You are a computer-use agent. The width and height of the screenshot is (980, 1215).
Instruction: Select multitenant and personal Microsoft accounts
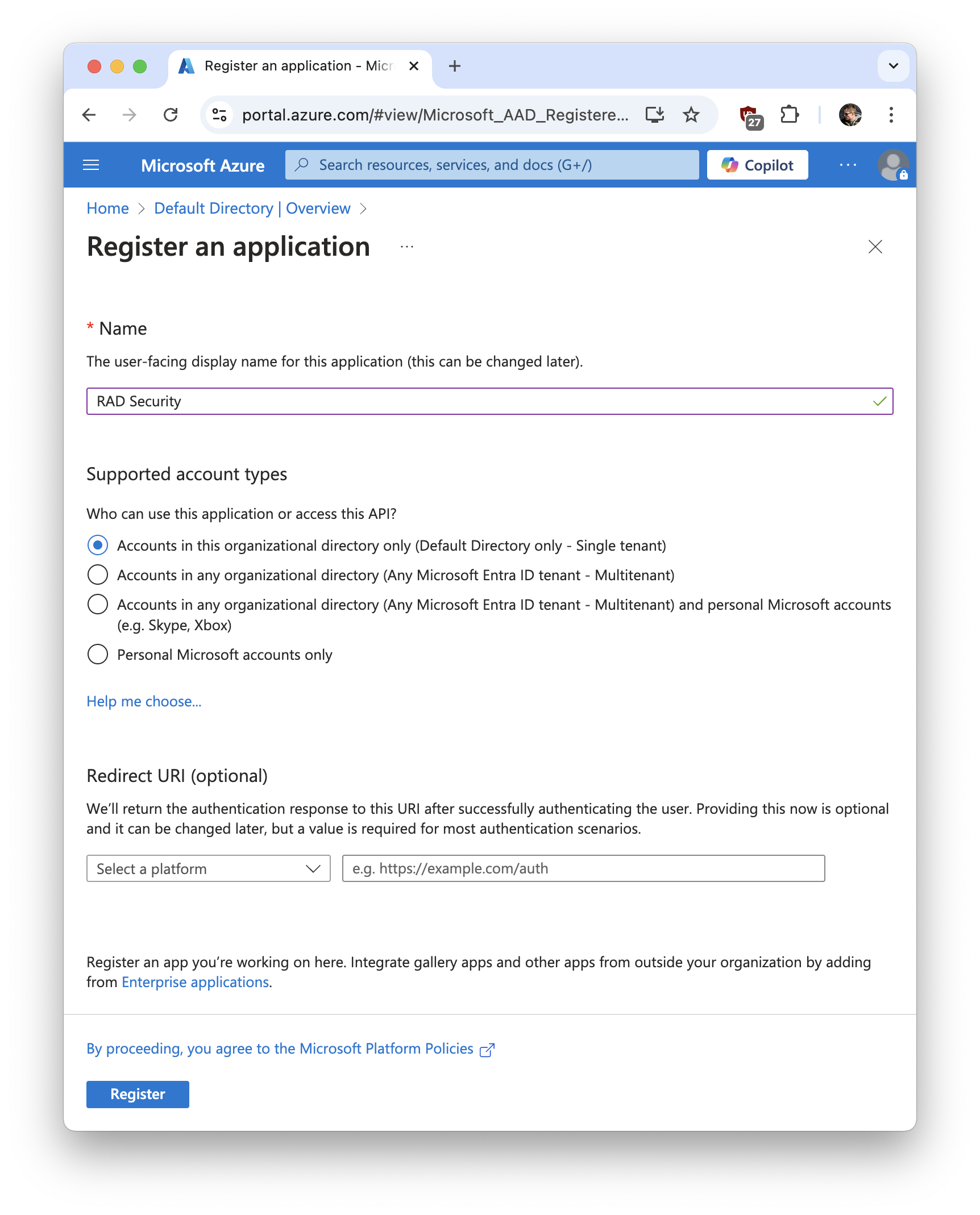(x=97, y=604)
